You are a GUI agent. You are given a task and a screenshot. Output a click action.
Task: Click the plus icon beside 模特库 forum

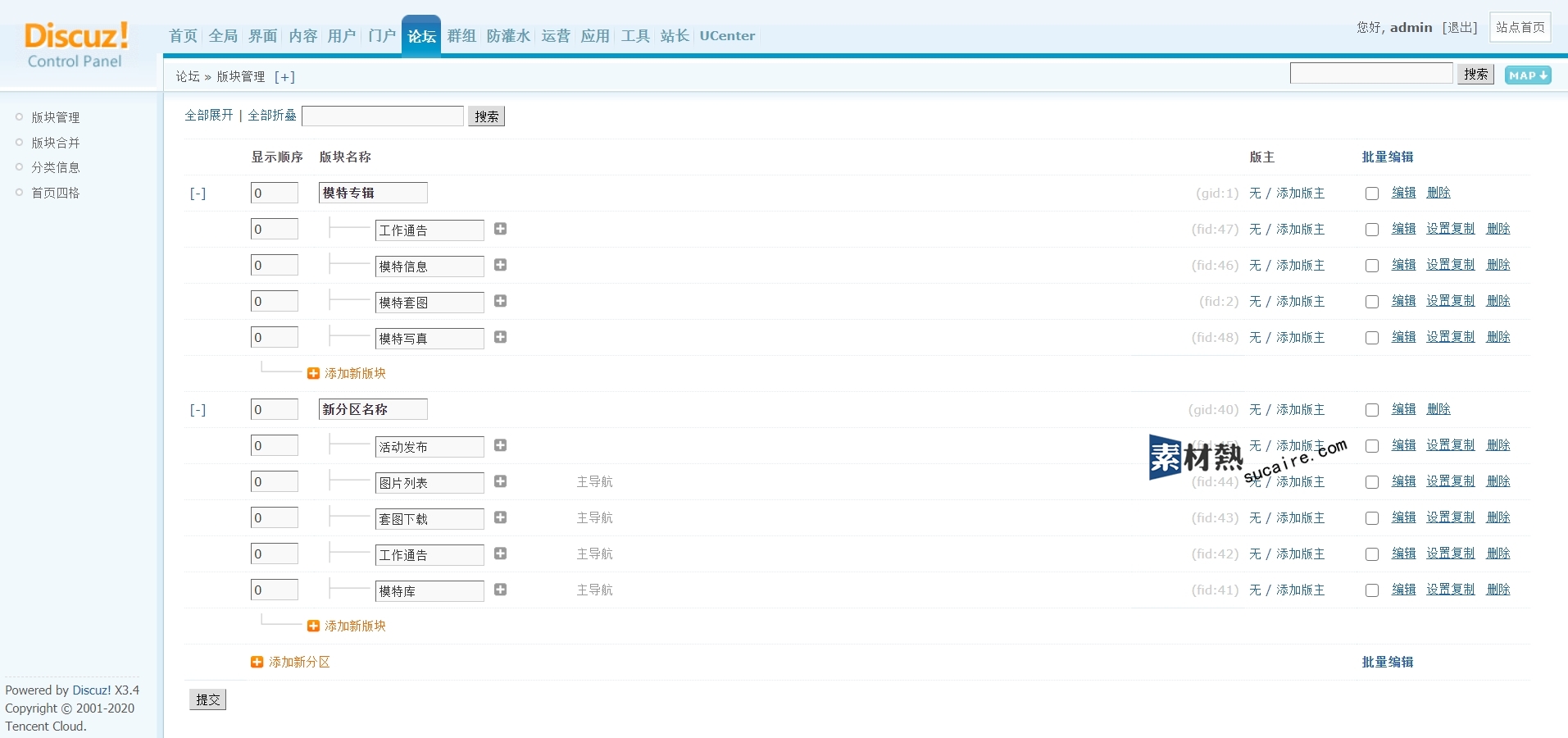(x=500, y=590)
